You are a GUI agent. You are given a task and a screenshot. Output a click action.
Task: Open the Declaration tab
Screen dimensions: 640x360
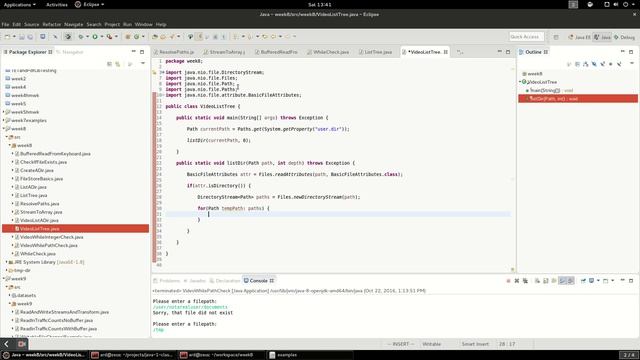click(224, 281)
